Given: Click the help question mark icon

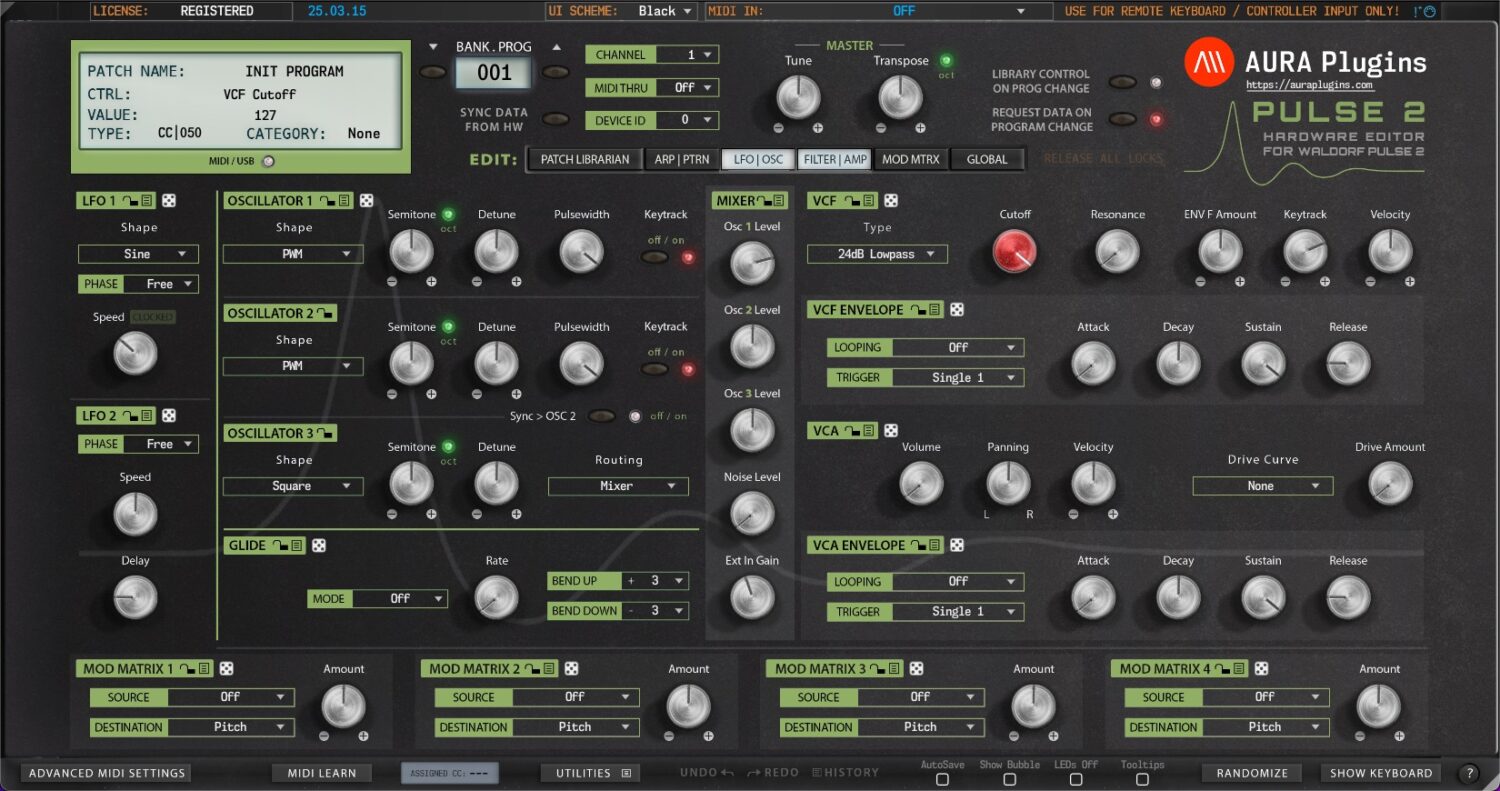Looking at the screenshot, I should (1469, 773).
